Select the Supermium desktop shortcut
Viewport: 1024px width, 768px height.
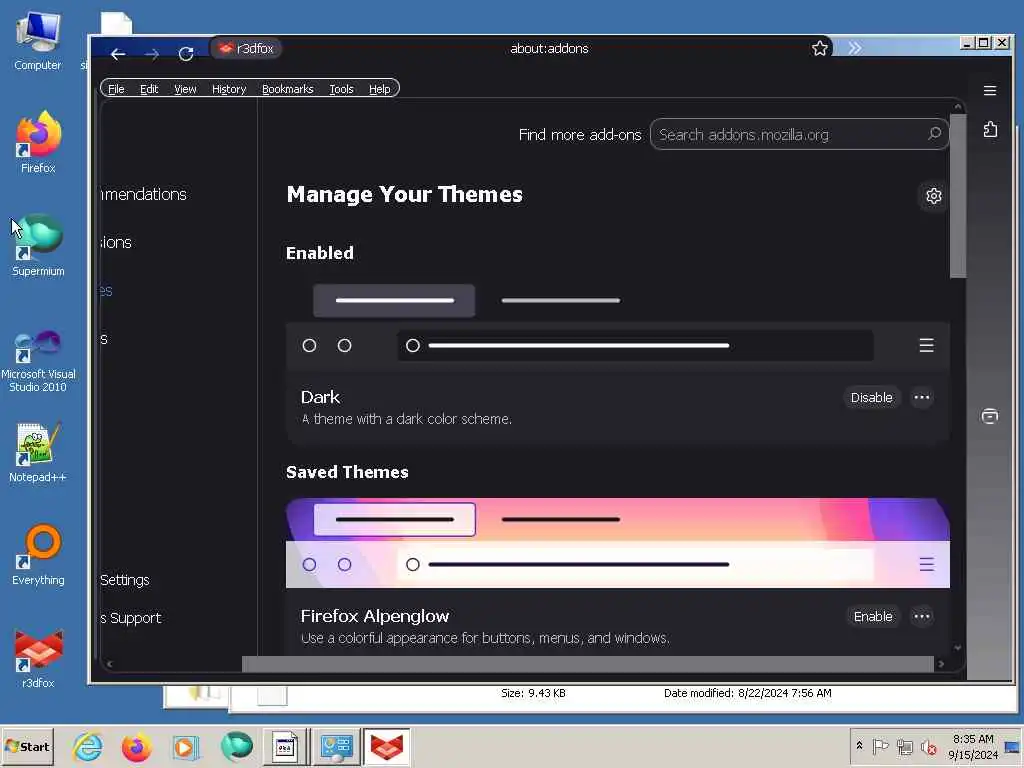38,246
